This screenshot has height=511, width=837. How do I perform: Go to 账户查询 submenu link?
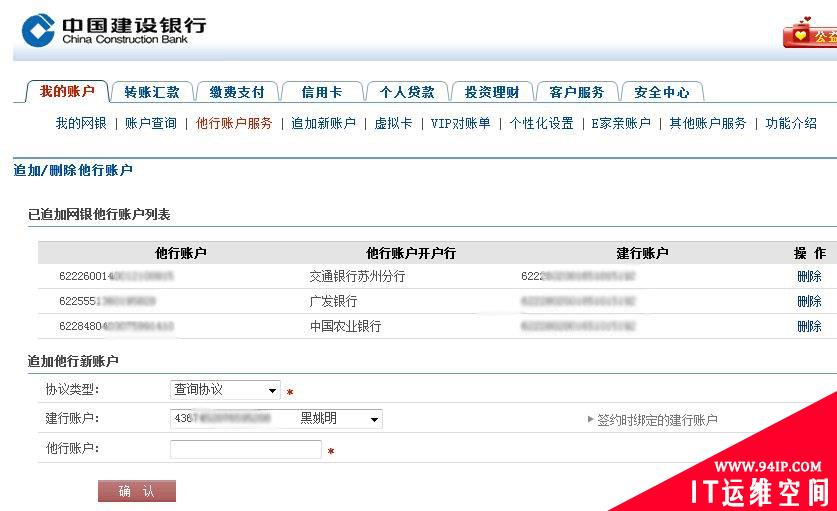(x=151, y=123)
